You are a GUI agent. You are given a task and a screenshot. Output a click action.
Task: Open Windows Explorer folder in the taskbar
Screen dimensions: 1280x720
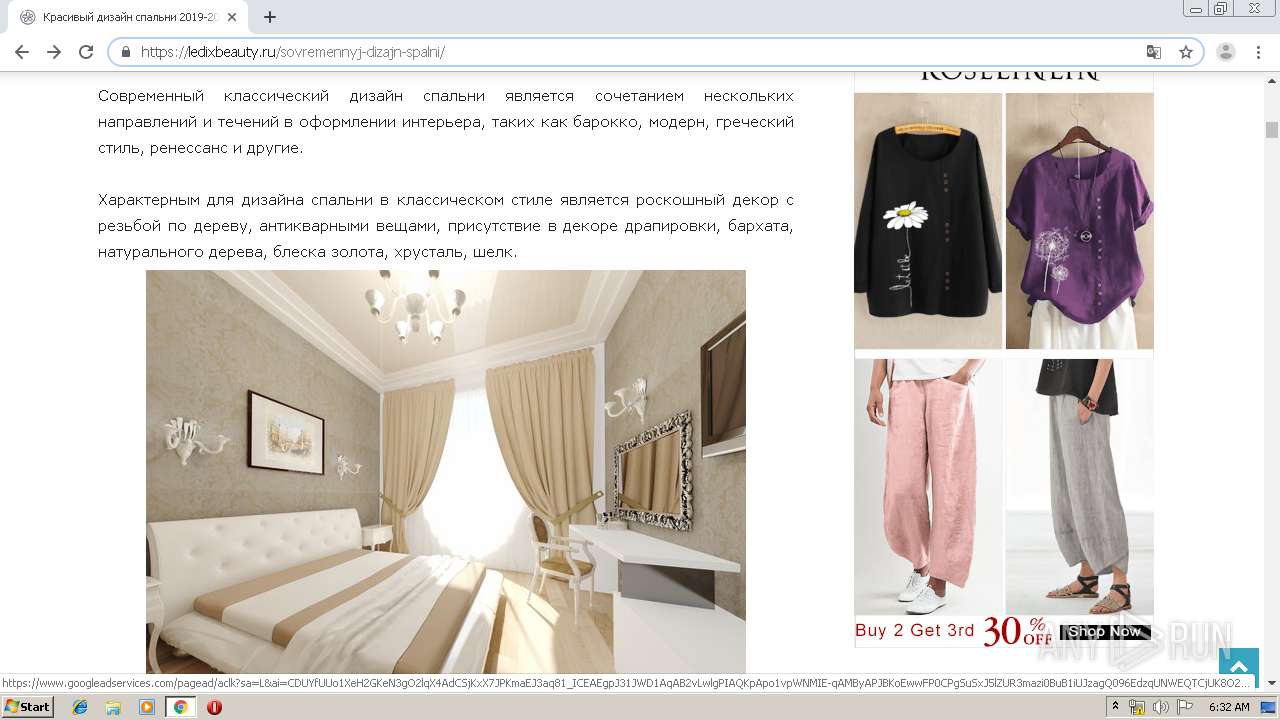click(113, 707)
